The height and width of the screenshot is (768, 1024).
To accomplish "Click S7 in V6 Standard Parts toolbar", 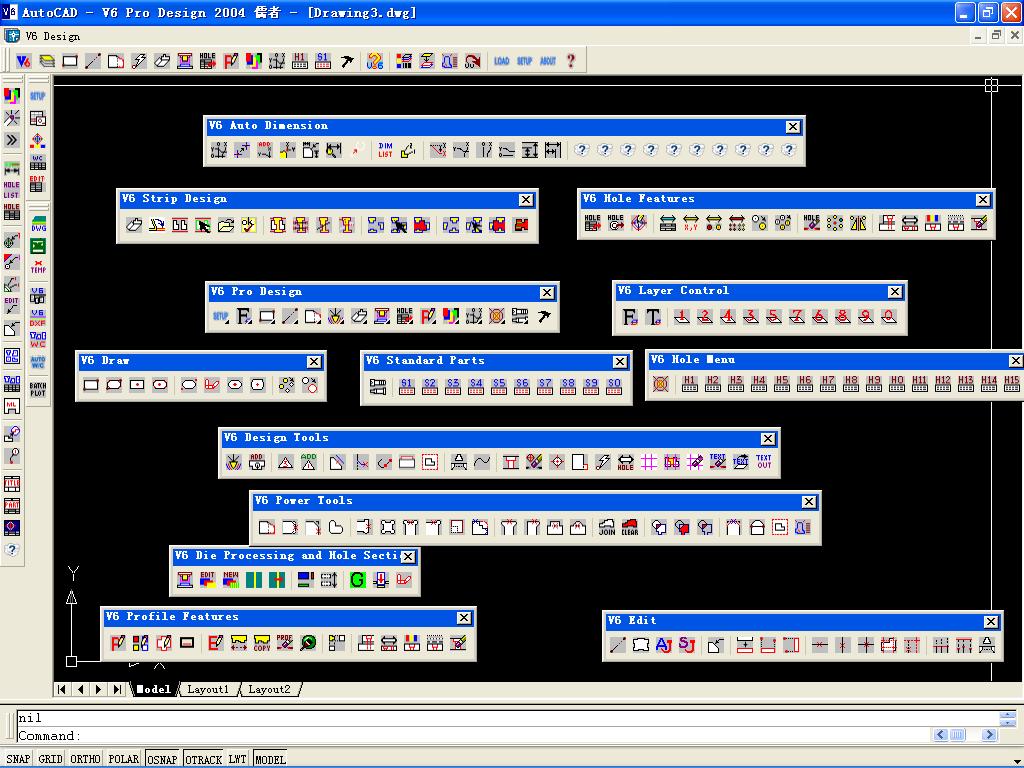I will point(545,386).
